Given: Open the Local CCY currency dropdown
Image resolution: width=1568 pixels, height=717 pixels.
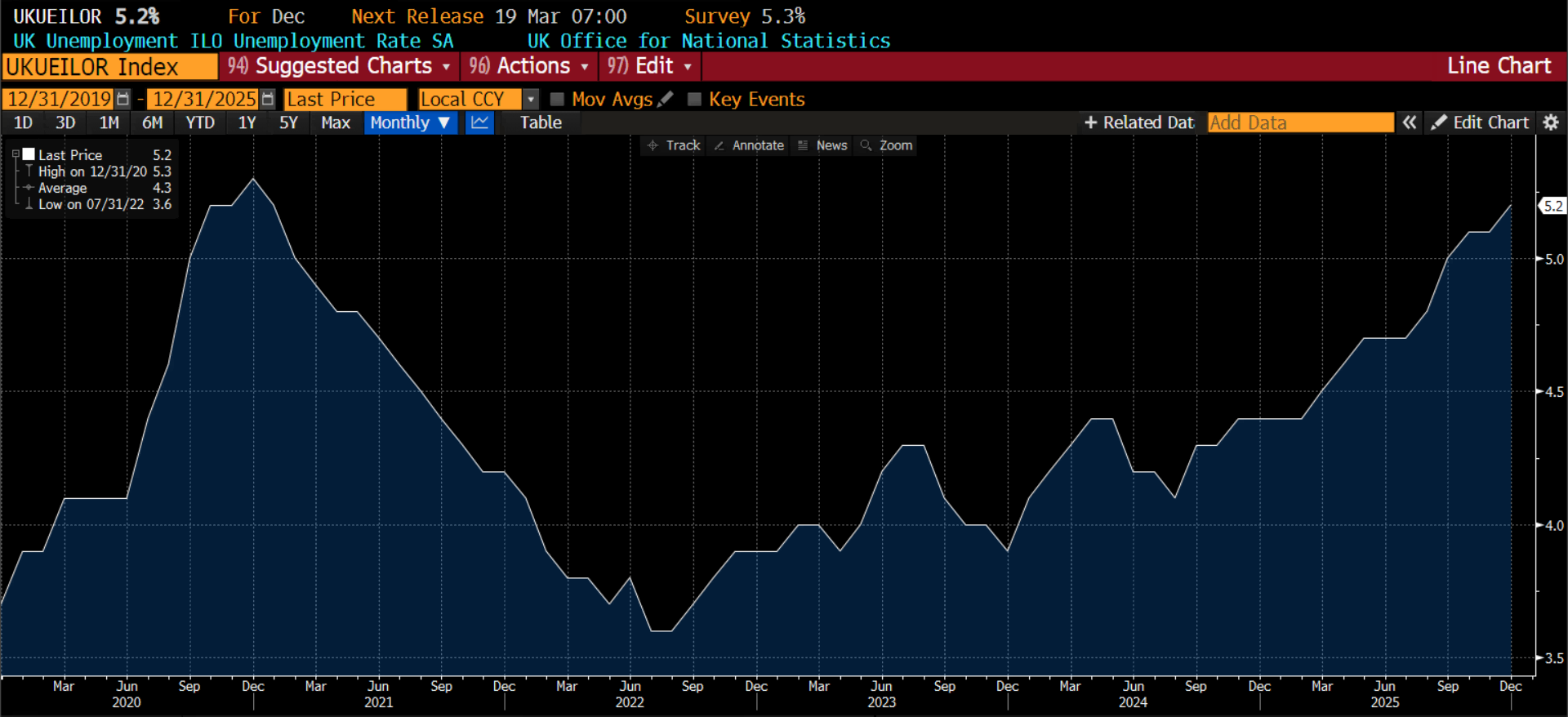Looking at the screenshot, I should coord(531,99).
